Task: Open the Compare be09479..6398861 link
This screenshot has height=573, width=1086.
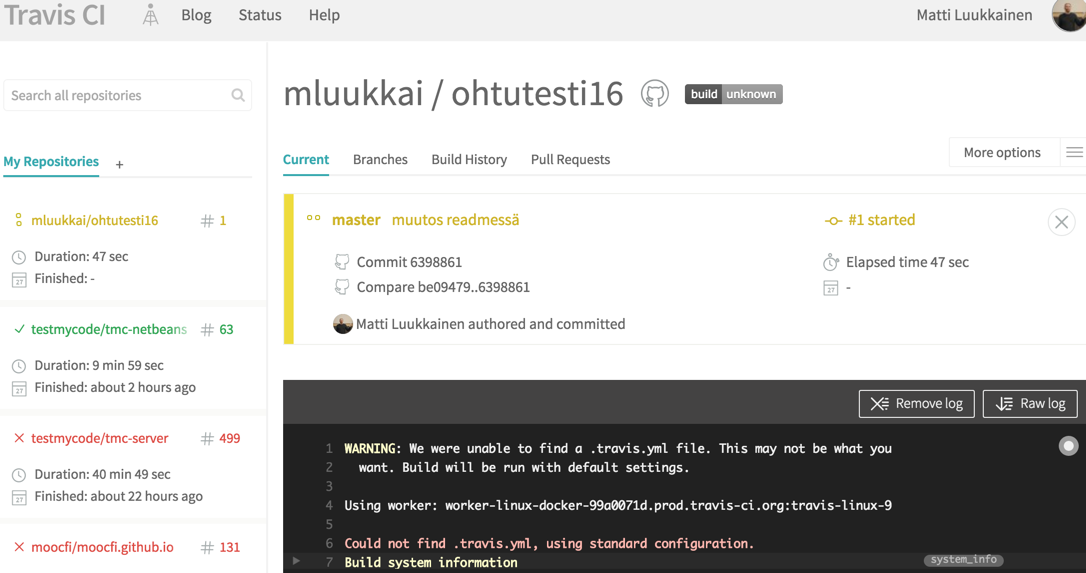Action: pos(443,287)
